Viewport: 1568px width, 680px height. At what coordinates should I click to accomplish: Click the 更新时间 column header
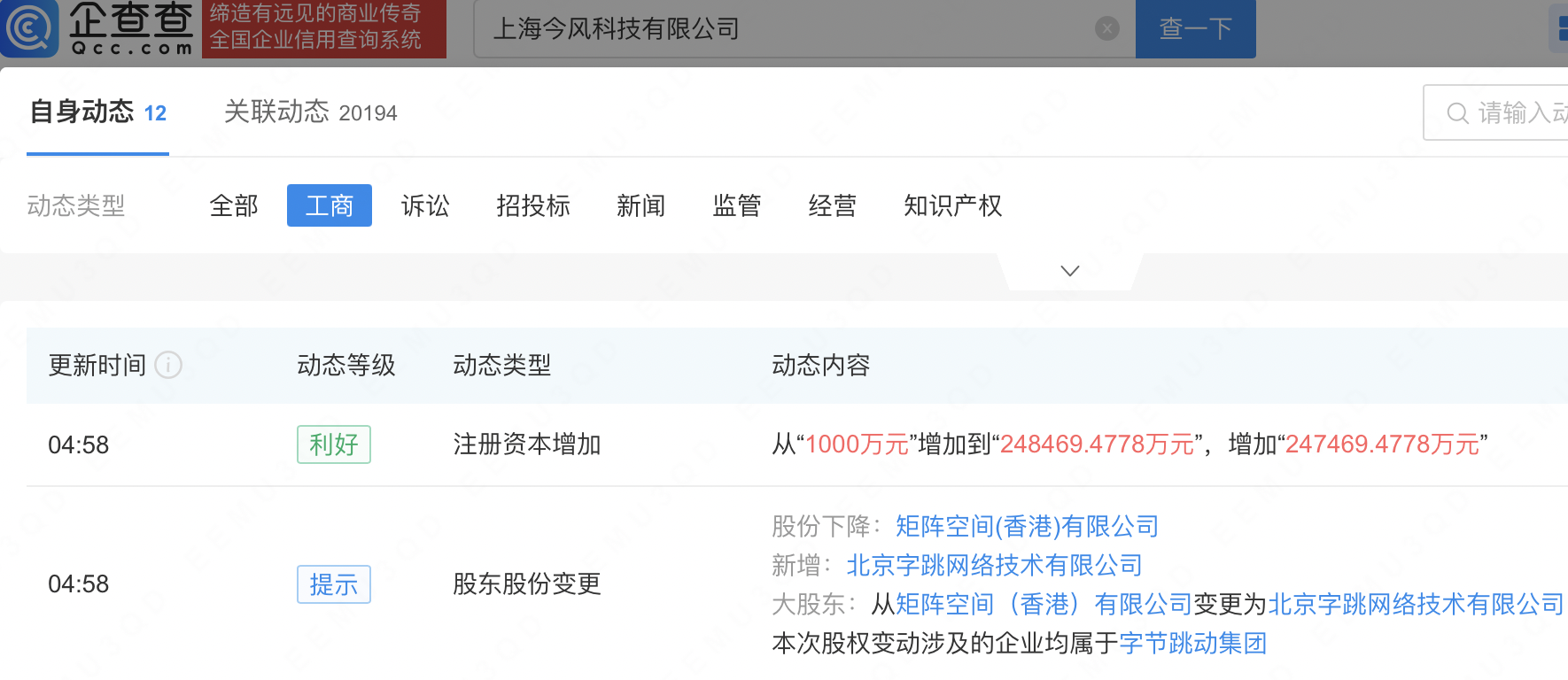point(97,365)
